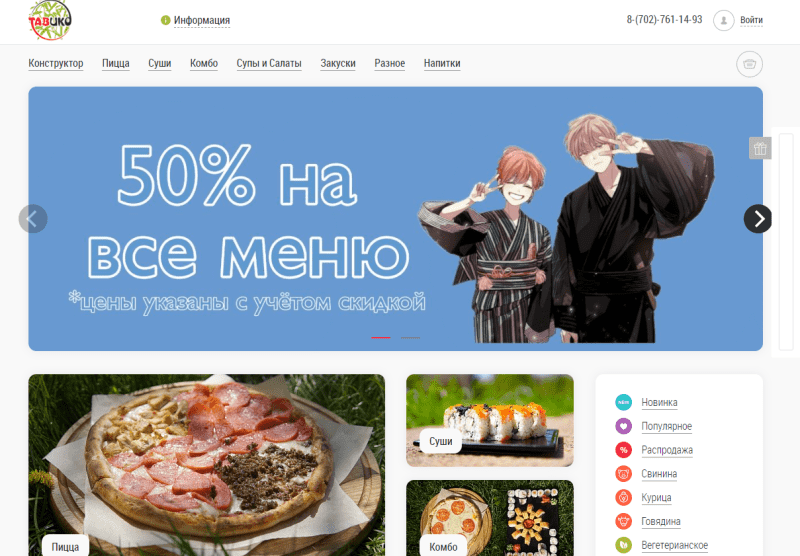Open the Закуски menu item
Viewport: 800px width, 556px height.
(x=338, y=63)
